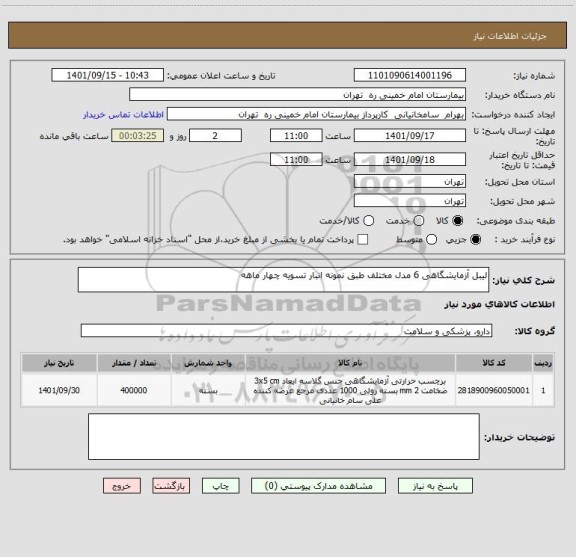The image size is (576, 557).
Task: Click the تاریخ نیاز column header
Action: 59,363
